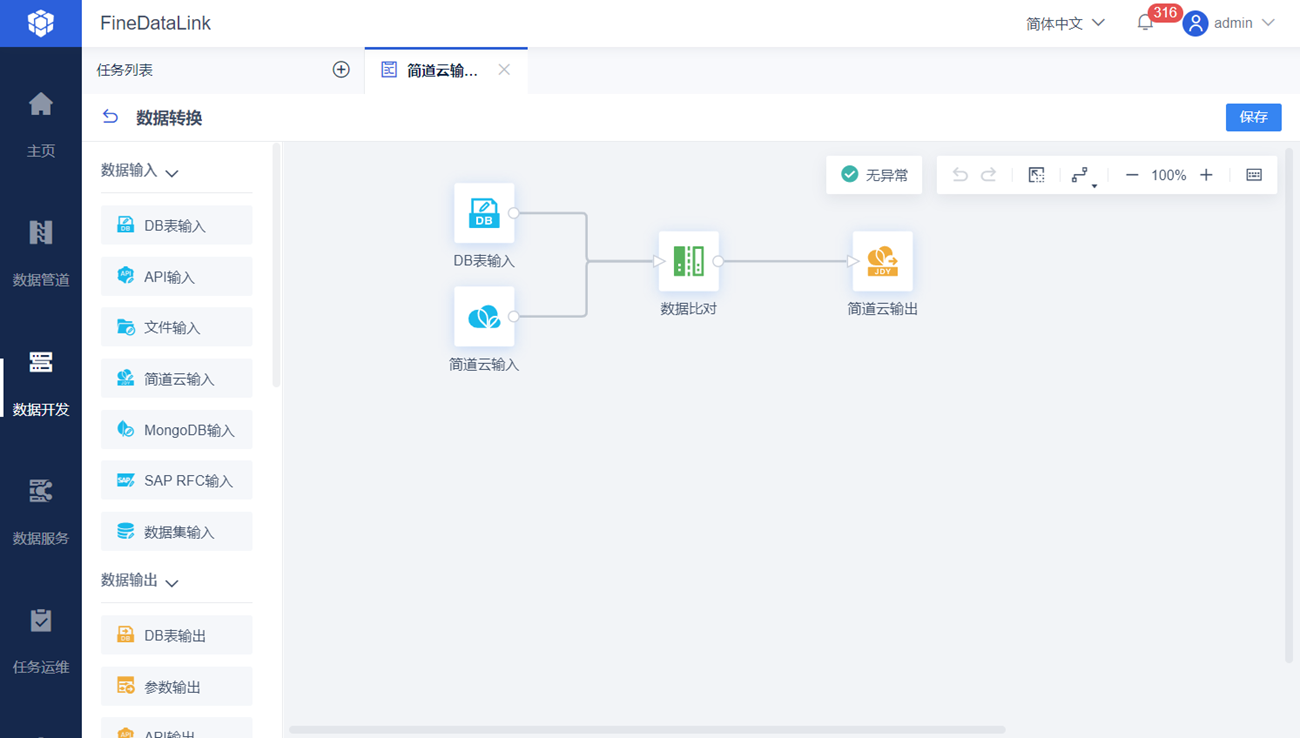The height and width of the screenshot is (738, 1300).
Task: Click the FineDataLink product name
Action: point(155,23)
